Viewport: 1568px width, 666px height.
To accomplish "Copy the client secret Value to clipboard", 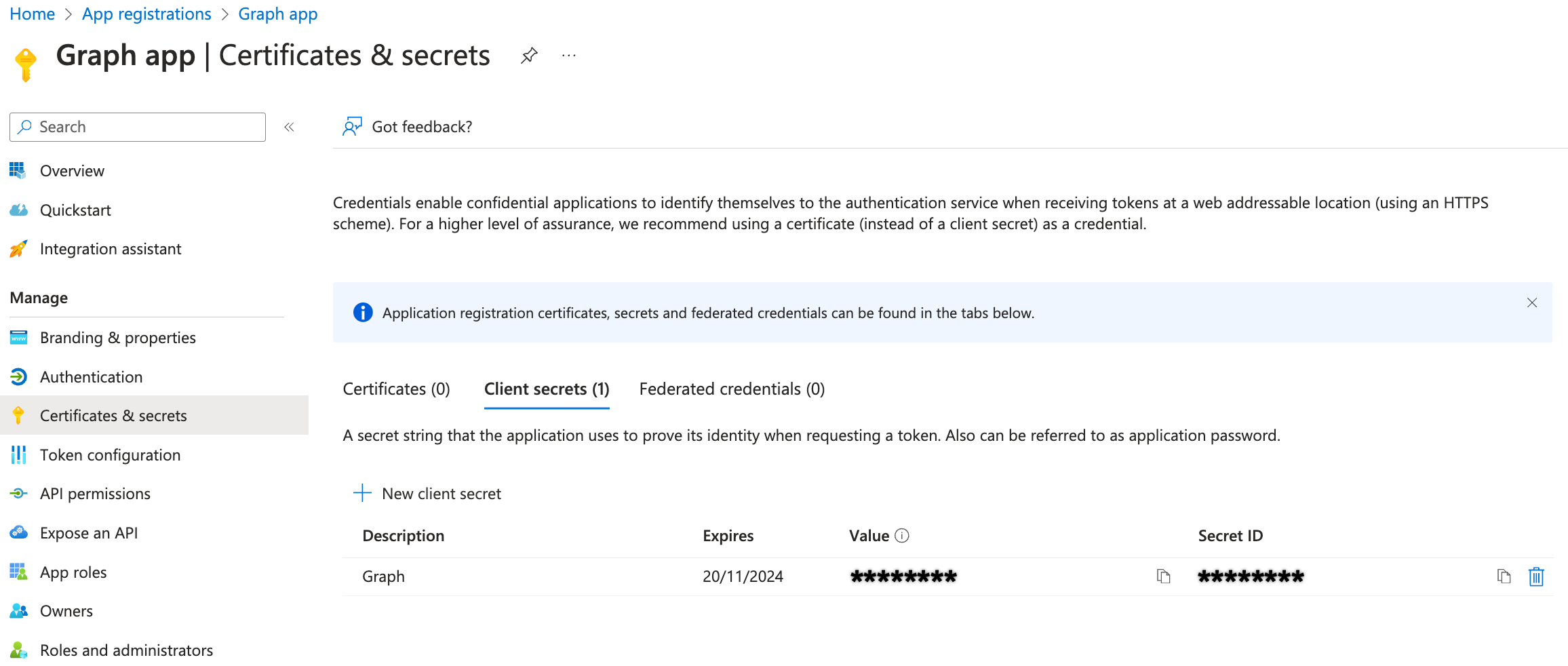I will tap(1163, 576).
